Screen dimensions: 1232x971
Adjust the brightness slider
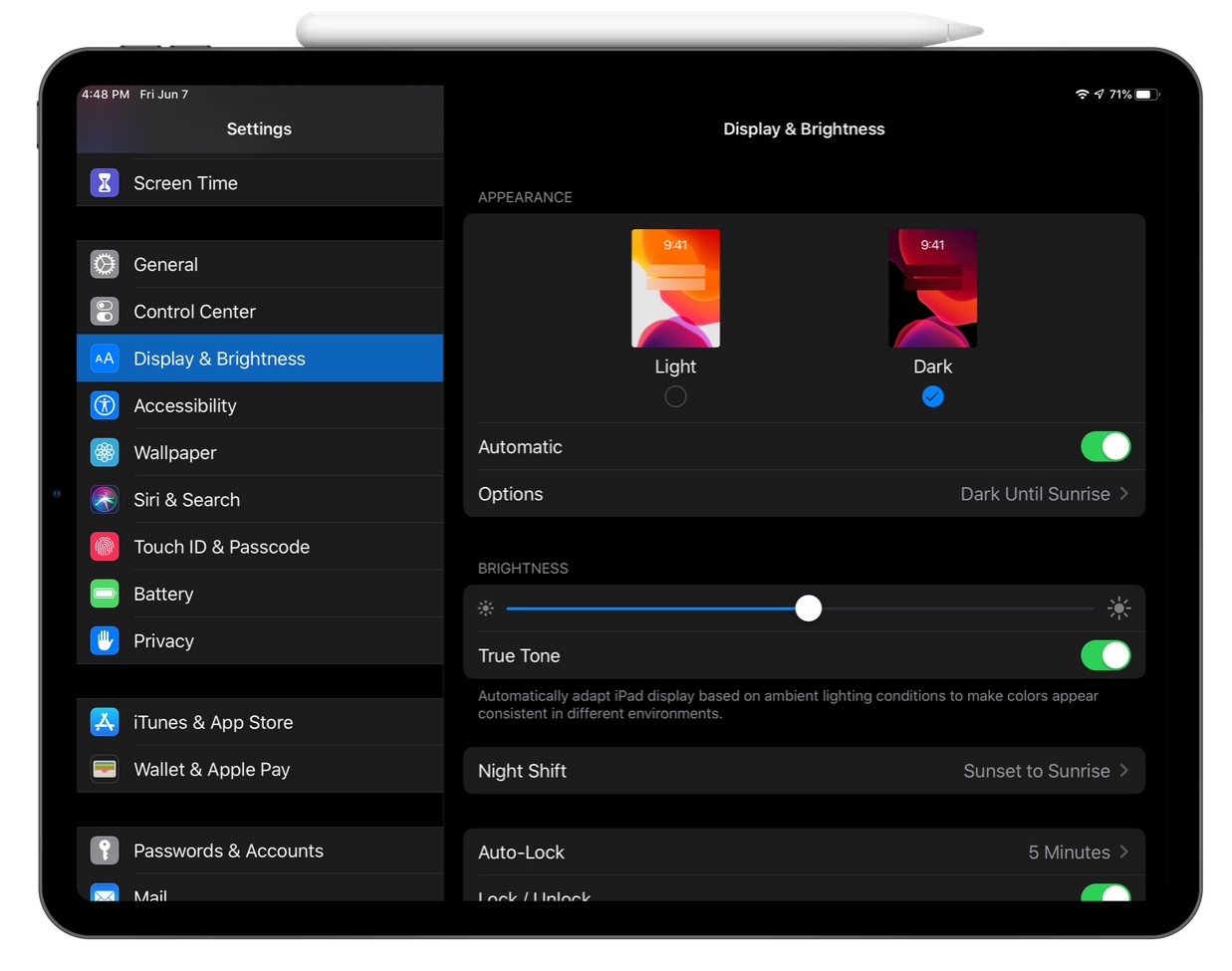click(808, 607)
